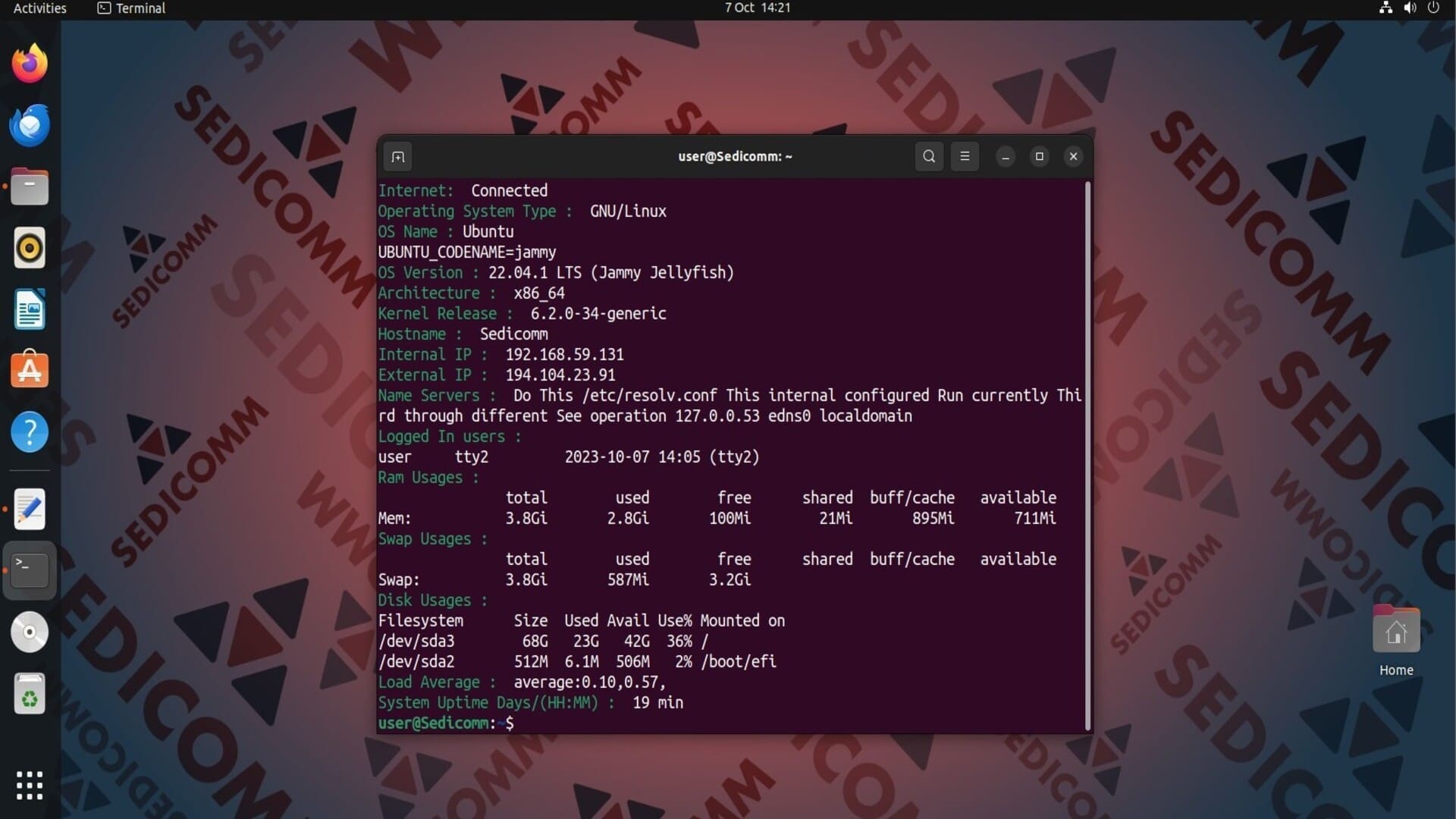Open terminal search magnifier button

pos(929,156)
